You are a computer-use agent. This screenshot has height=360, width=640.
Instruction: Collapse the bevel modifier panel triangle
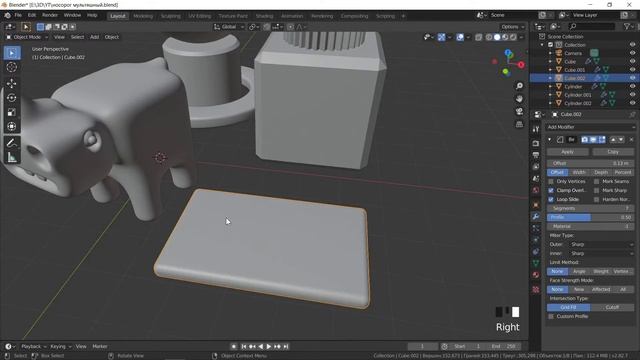(x=550, y=140)
